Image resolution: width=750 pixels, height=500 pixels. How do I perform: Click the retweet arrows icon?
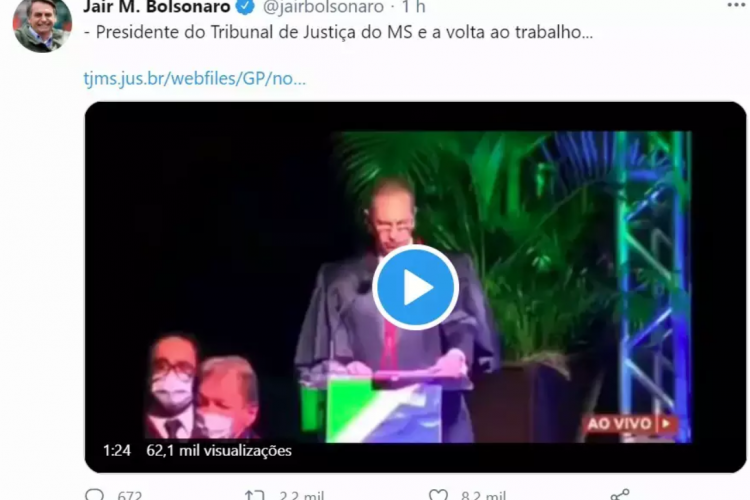pos(254,495)
